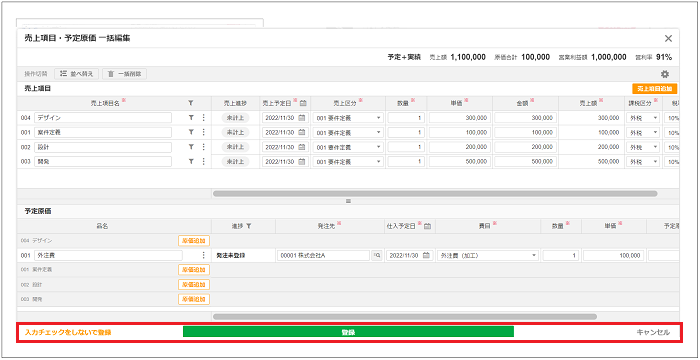Screen dimensions: 700x360
Task: Click 一括削除 bulk delete button
Action: click(x=125, y=74)
